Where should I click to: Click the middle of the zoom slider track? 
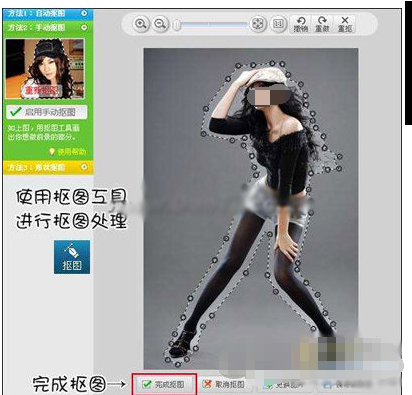point(212,25)
